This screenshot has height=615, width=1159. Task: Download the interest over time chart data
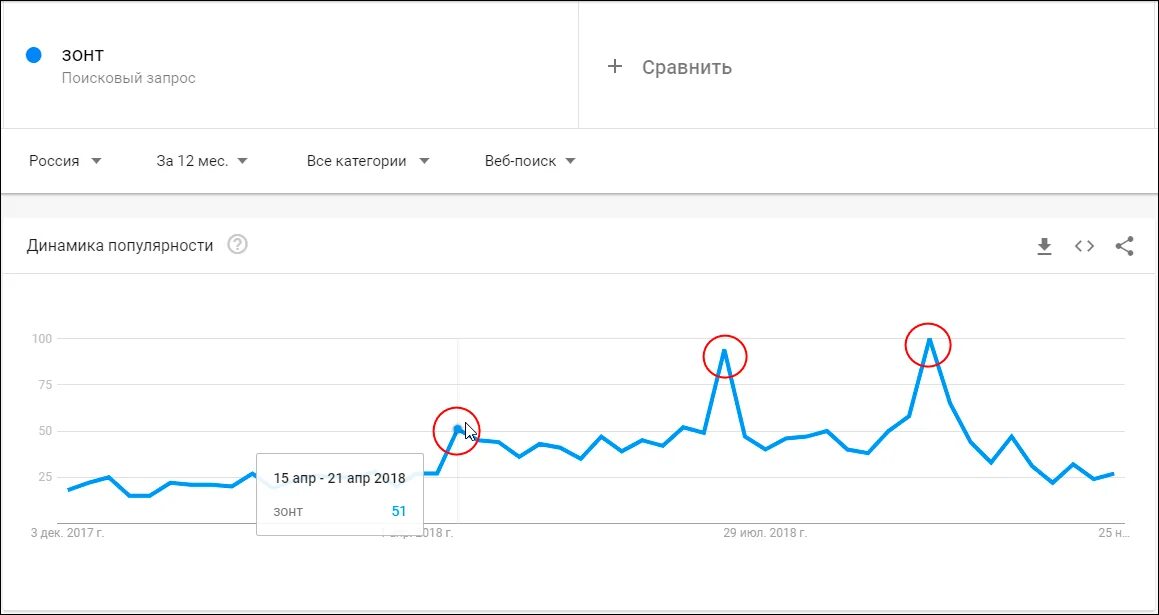click(1044, 246)
